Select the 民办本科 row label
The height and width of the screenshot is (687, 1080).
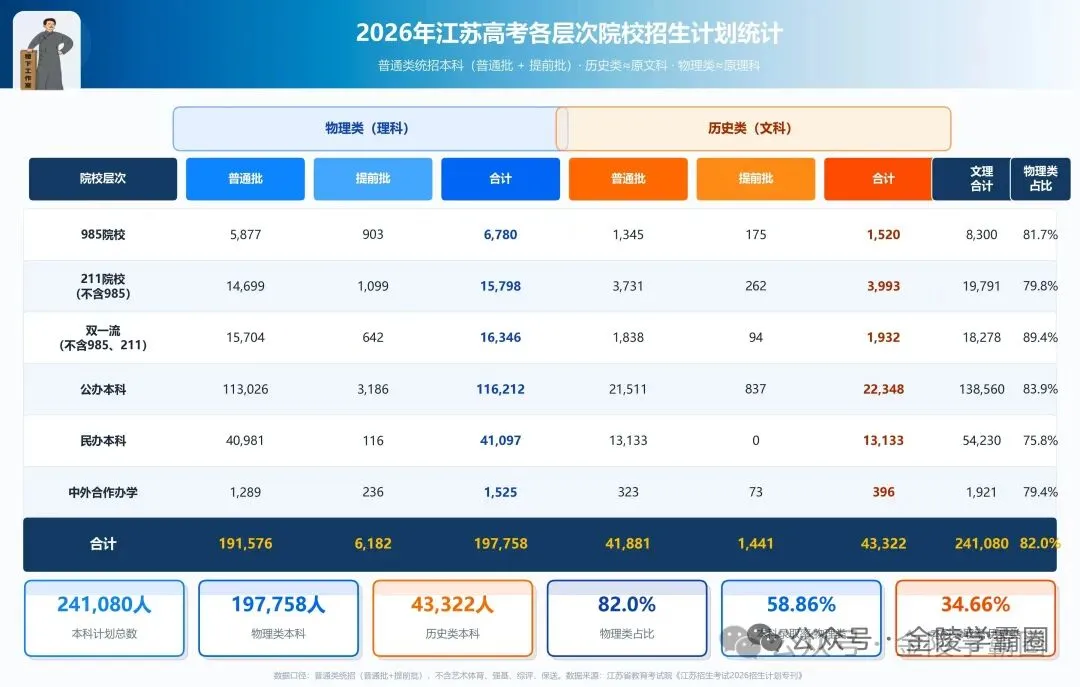click(103, 440)
